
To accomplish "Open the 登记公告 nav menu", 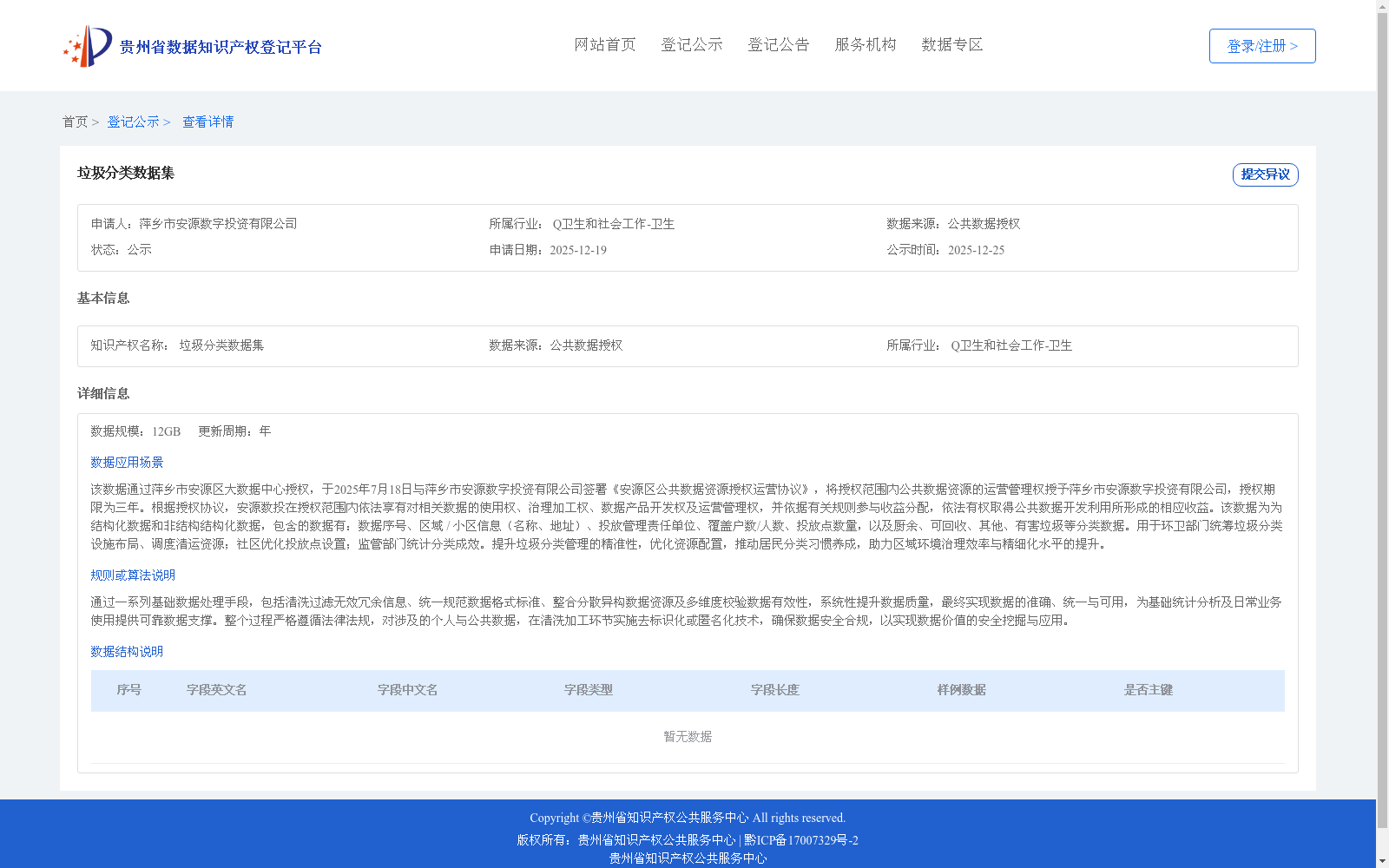I will coord(779,45).
